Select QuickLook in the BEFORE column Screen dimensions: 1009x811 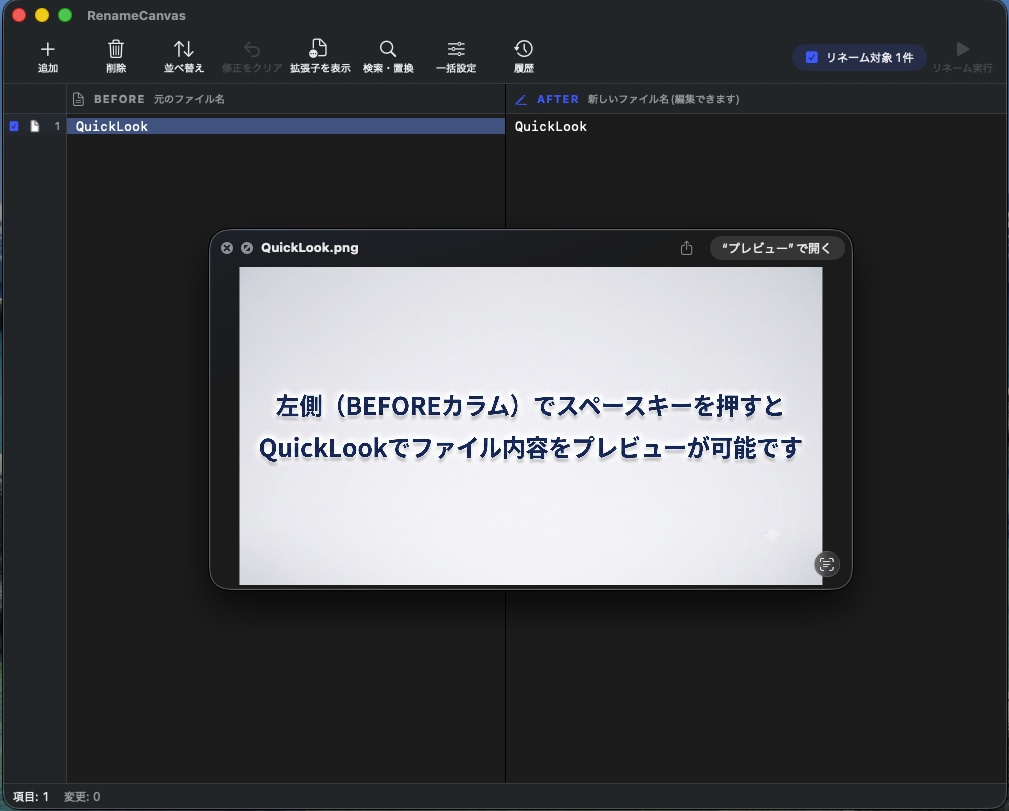pos(286,126)
